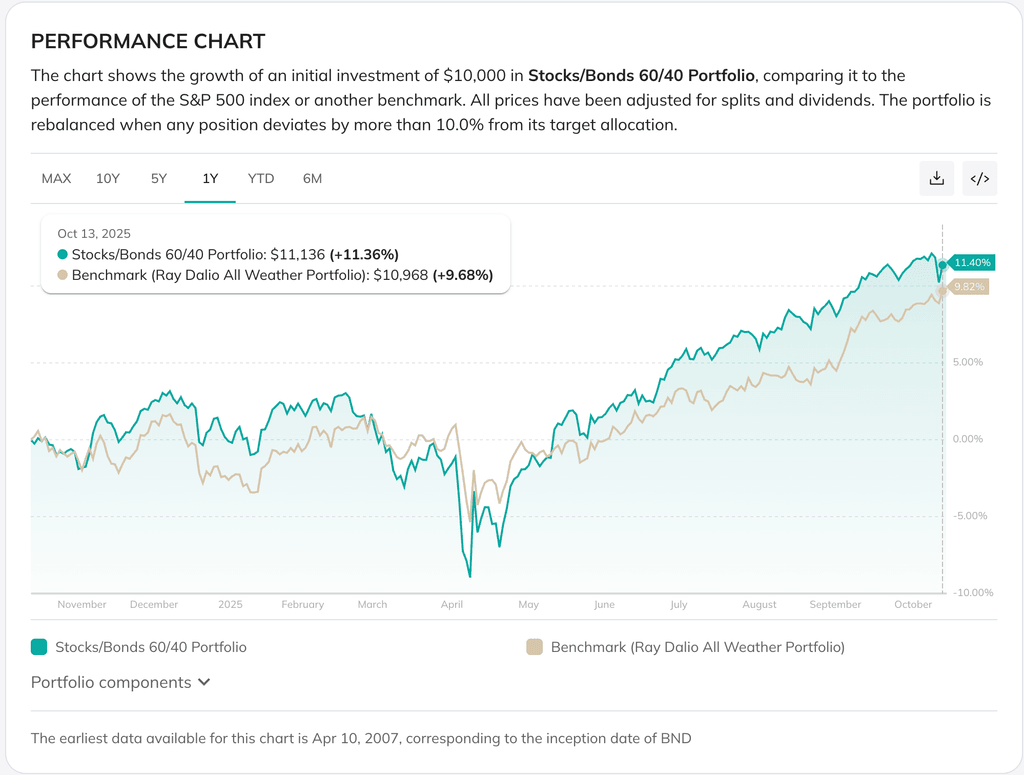Click the April label on the chart axis
This screenshot has height=775, width=1024.
point(452,604)
